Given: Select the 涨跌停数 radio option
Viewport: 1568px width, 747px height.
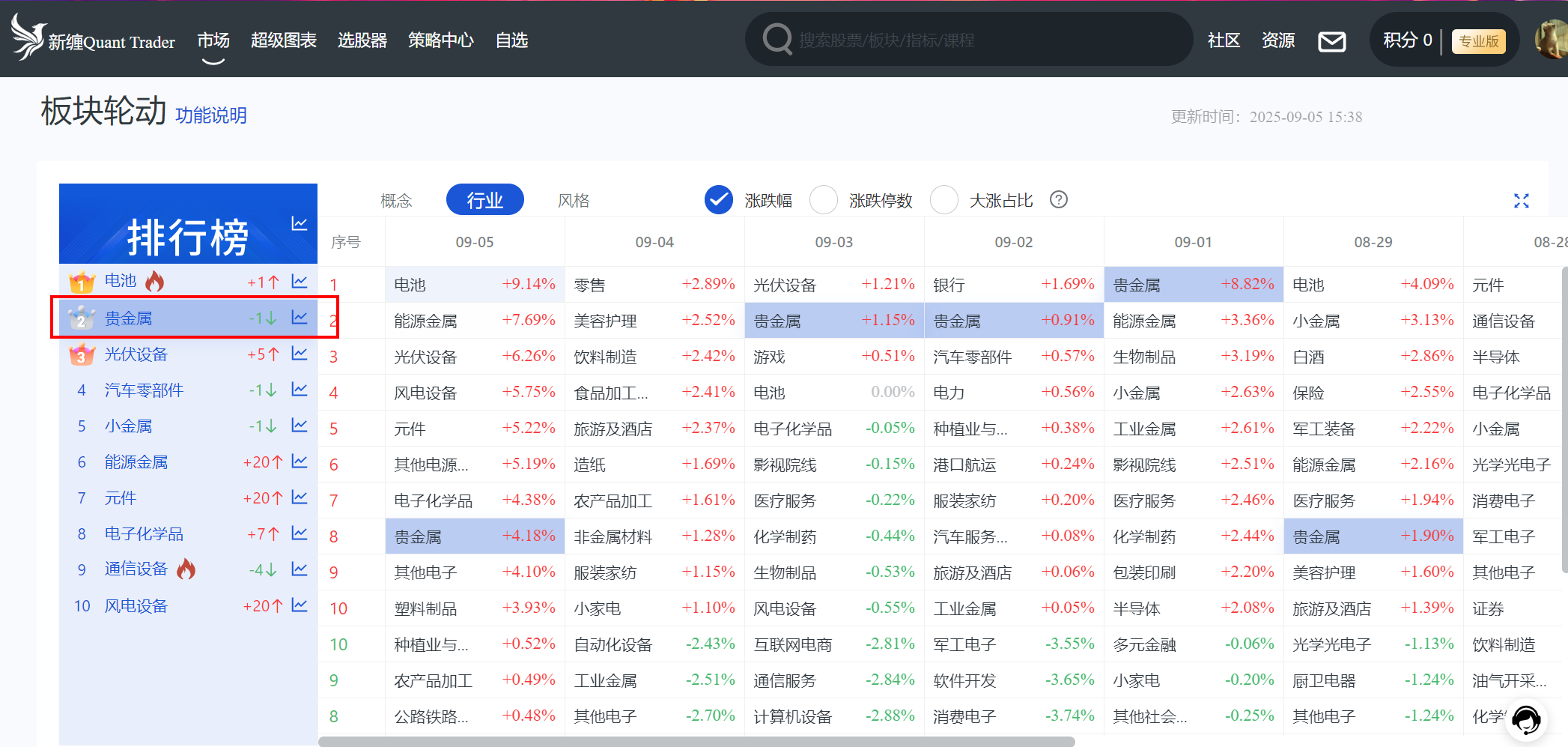Looking at the screenshot, I should pos(824,200).
